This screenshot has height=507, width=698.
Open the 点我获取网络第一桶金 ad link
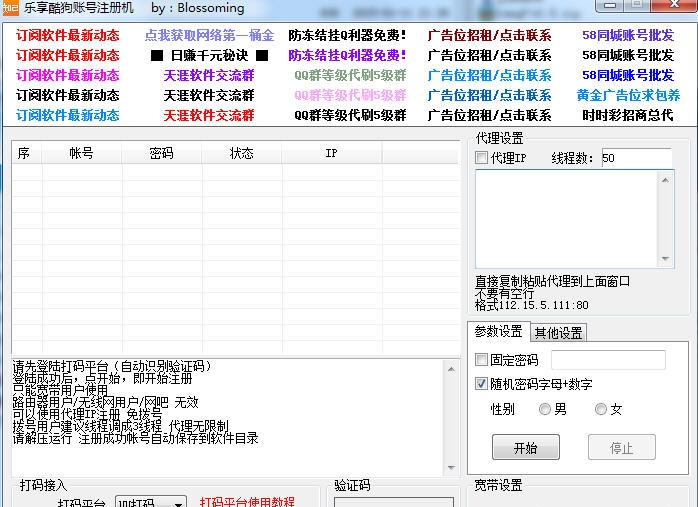(209, 35)
